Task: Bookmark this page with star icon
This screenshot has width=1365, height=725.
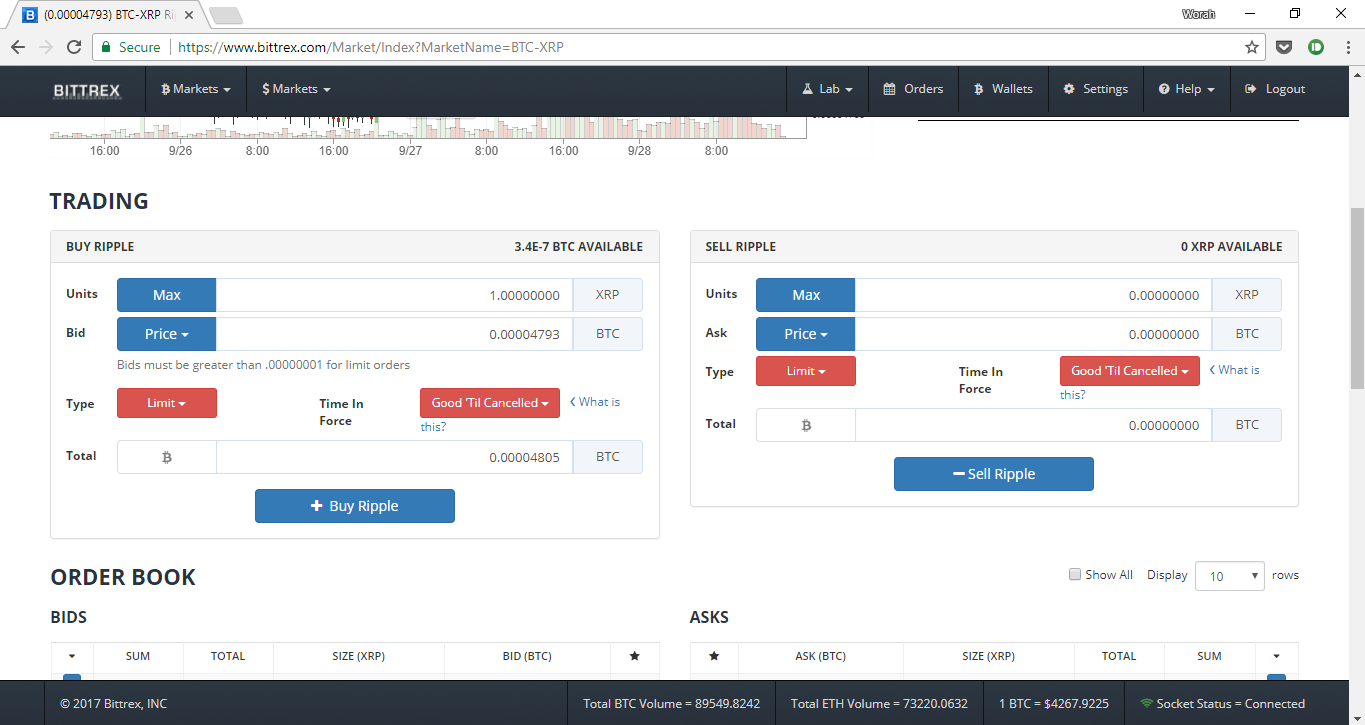Action: [x=1251, y=47]
